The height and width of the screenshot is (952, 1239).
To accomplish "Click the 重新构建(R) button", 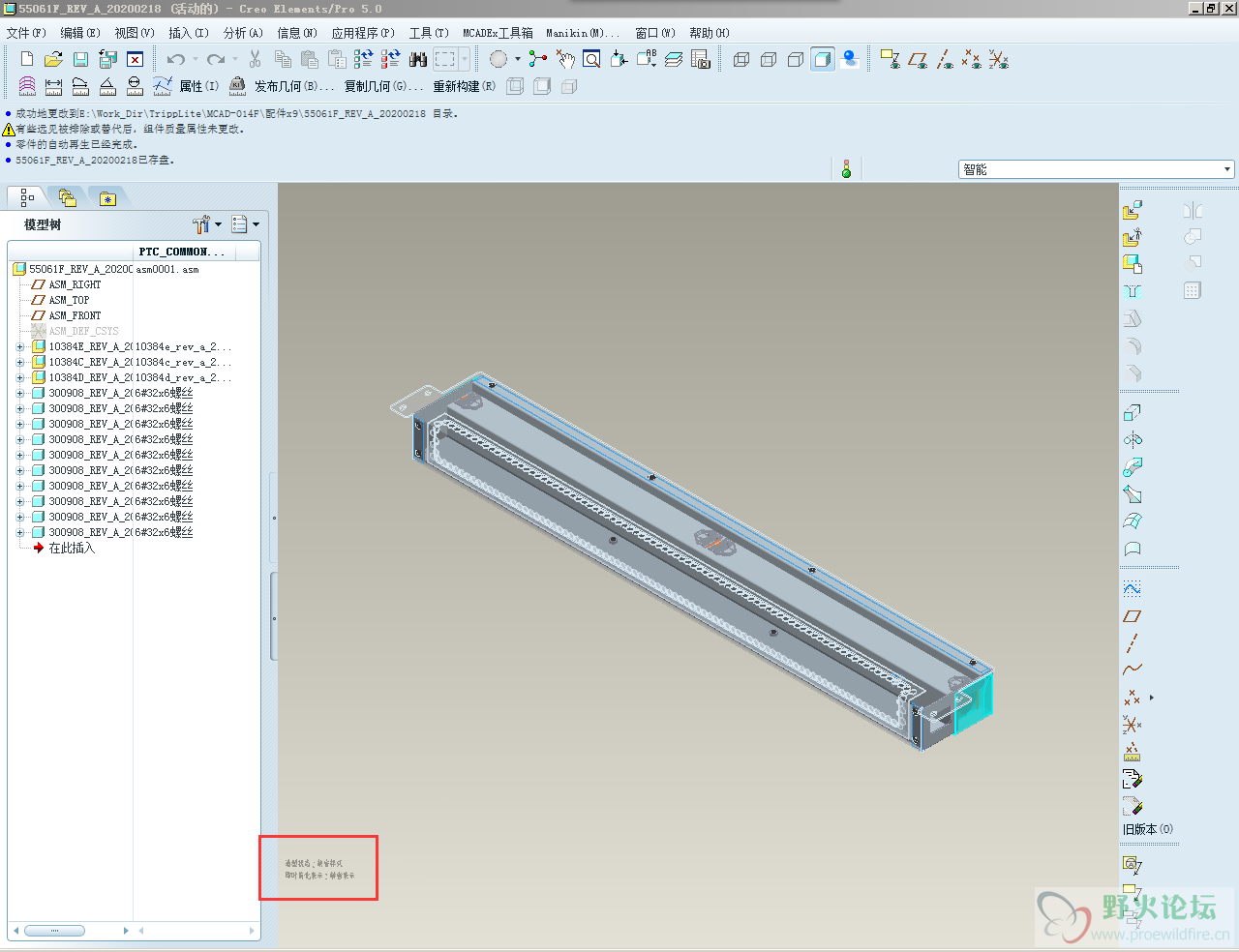I will (464, 86).
